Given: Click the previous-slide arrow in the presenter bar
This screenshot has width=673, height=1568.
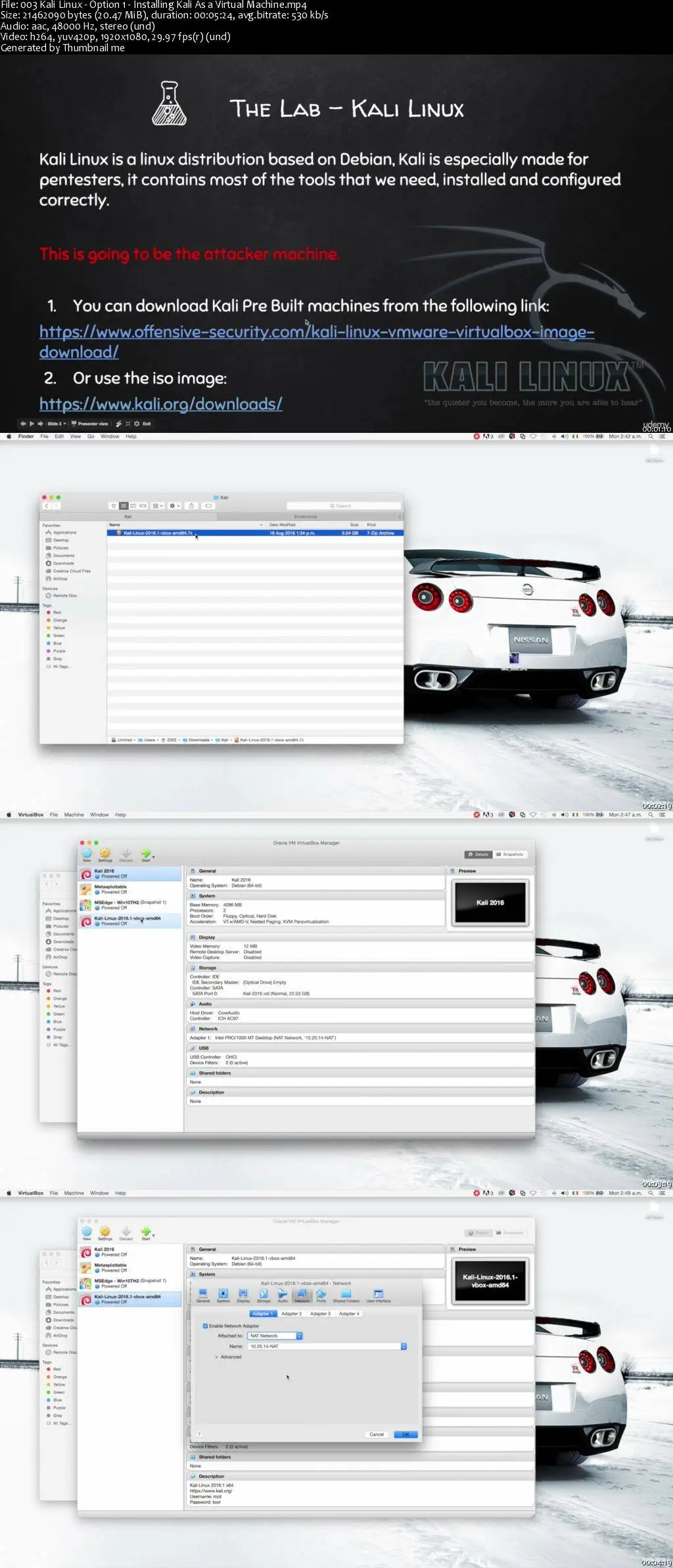Looking at the screenshot, I should coord(24,424).
